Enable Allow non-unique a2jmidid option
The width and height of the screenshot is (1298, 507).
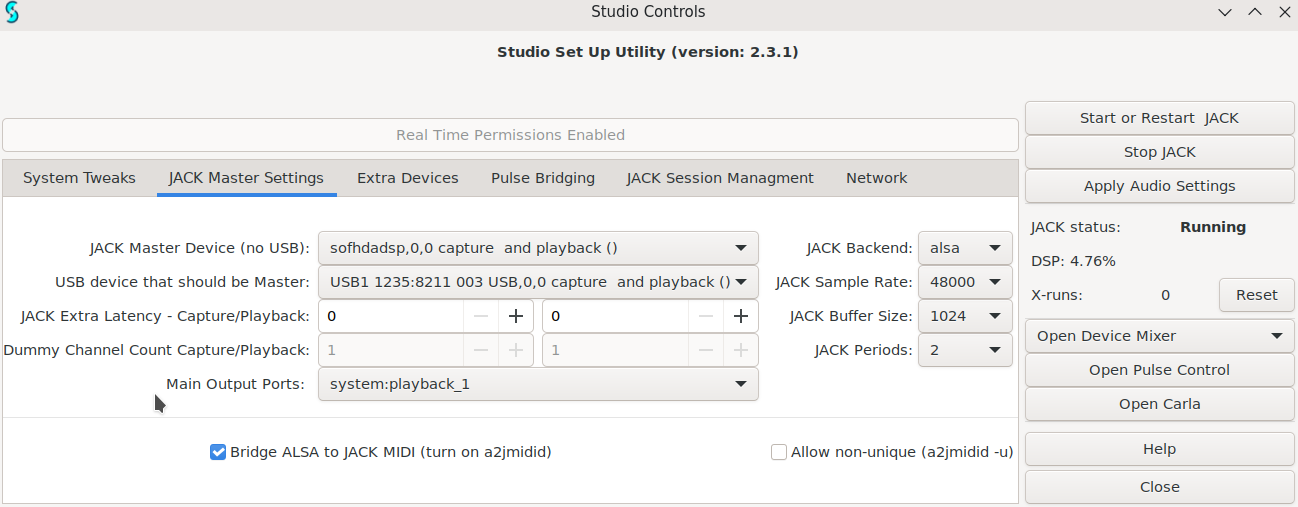779,452
